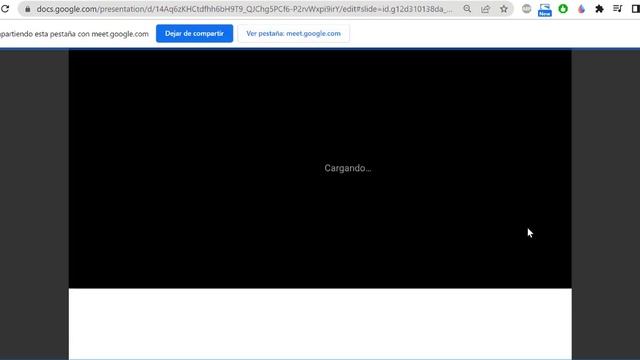Bookmark this page with the star icon
The width and height of the screenshot is (640, 360).
(504, 9)
